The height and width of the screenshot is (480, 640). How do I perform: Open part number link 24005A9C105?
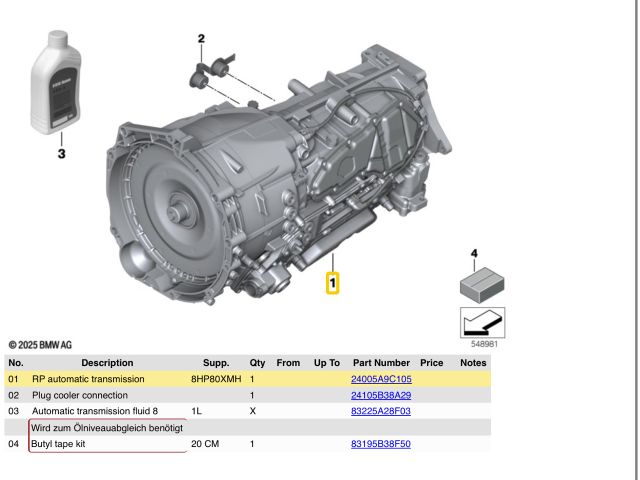tap(381, 380)
